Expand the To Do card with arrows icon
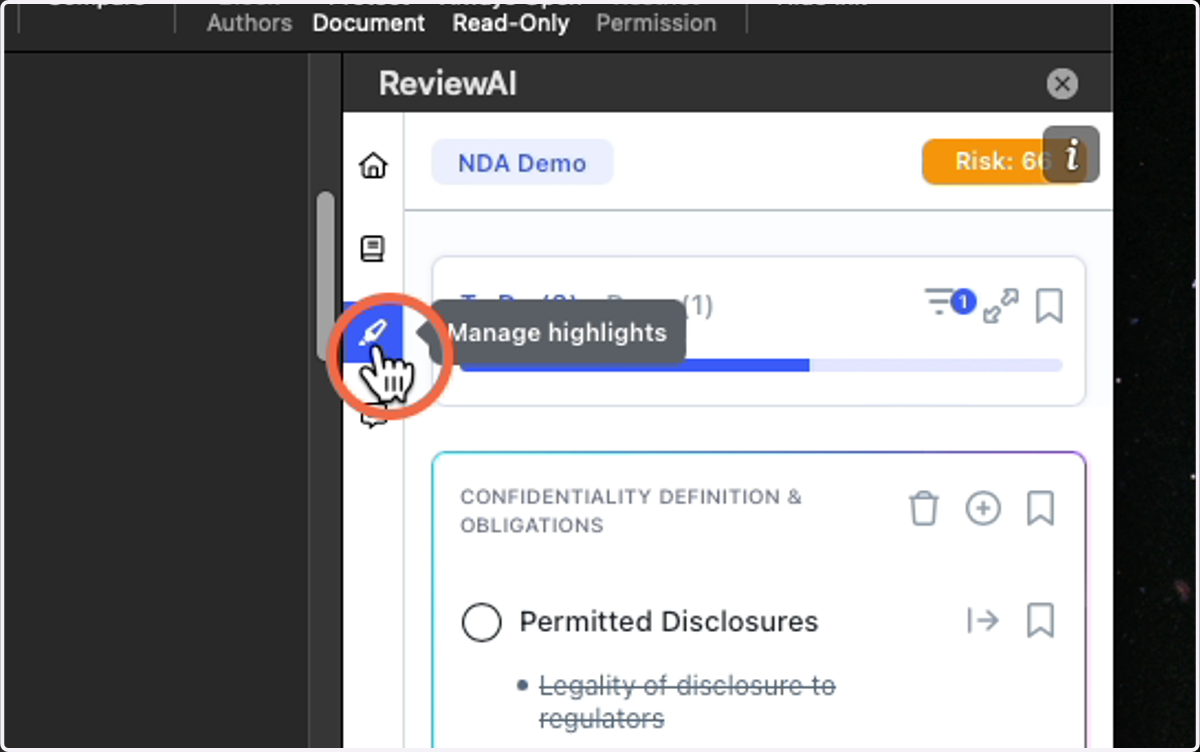Screen dimensions: 1200x752 click(x=1001, y=306)
